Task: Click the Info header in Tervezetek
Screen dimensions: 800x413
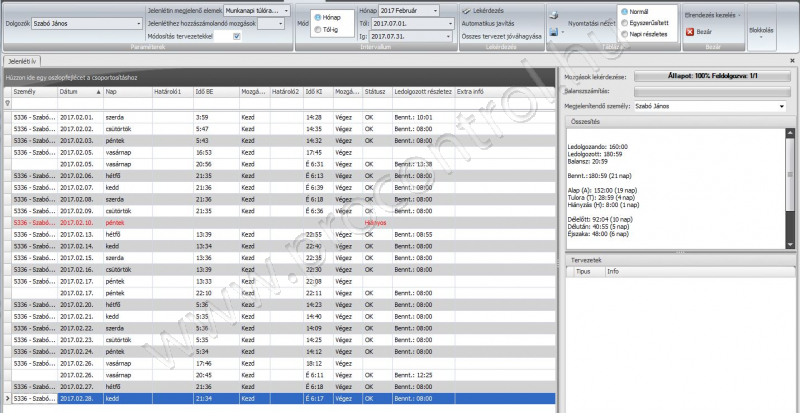Action: pos(699,272)
